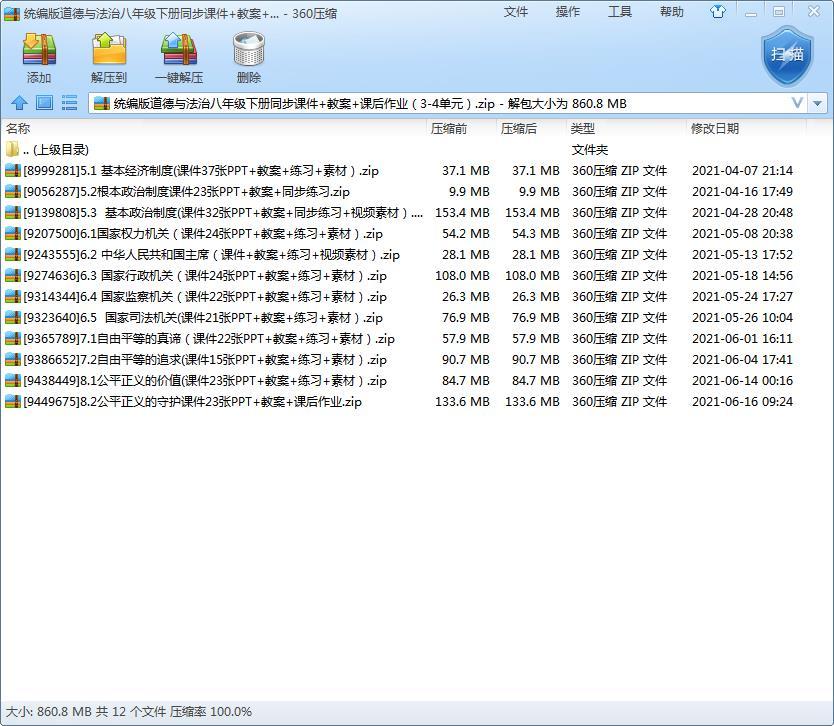
Task: Open the 工具 menu
Action: pos(620,12)
